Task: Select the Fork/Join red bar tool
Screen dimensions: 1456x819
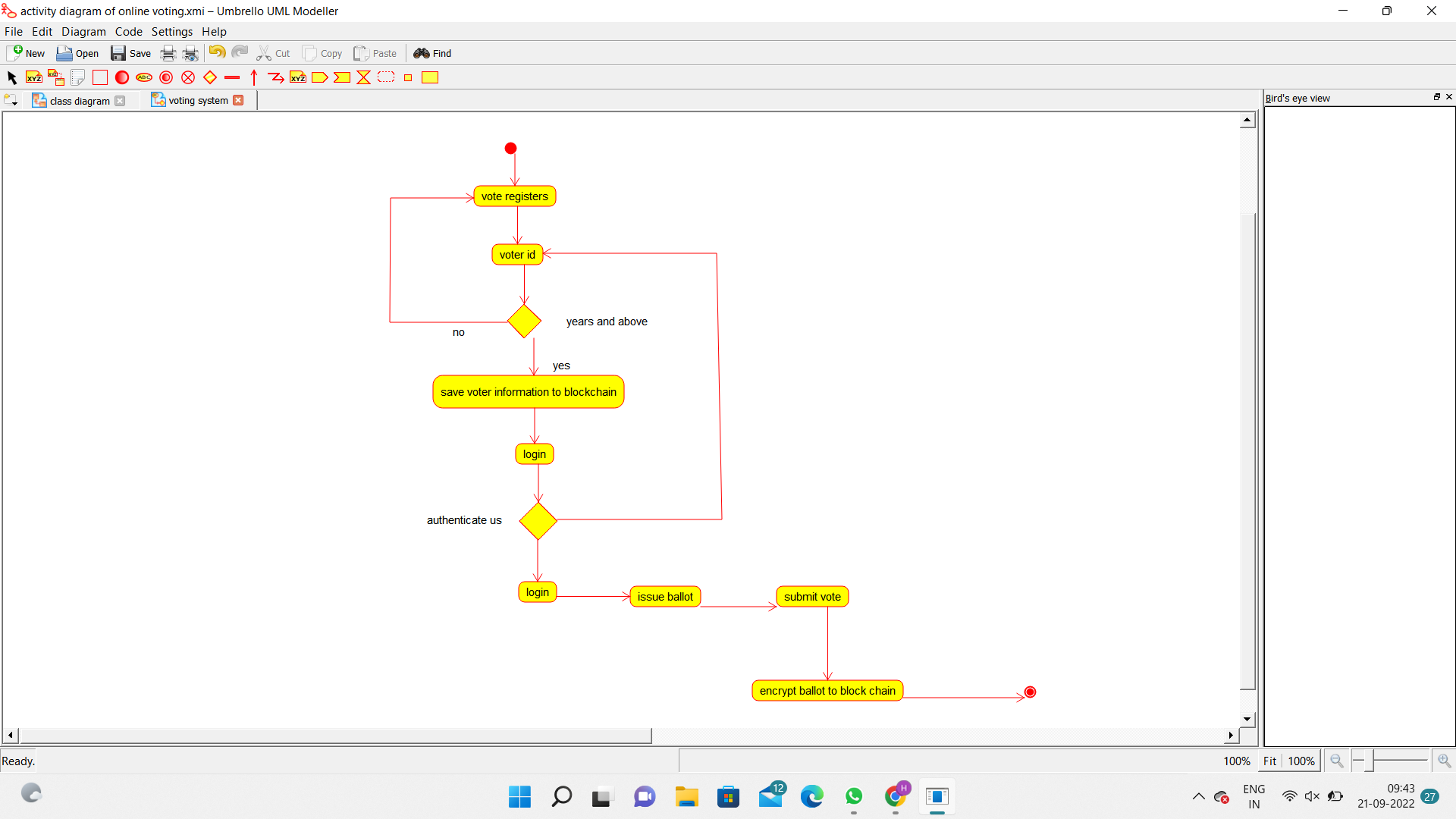Action: [x=232, y=77]
